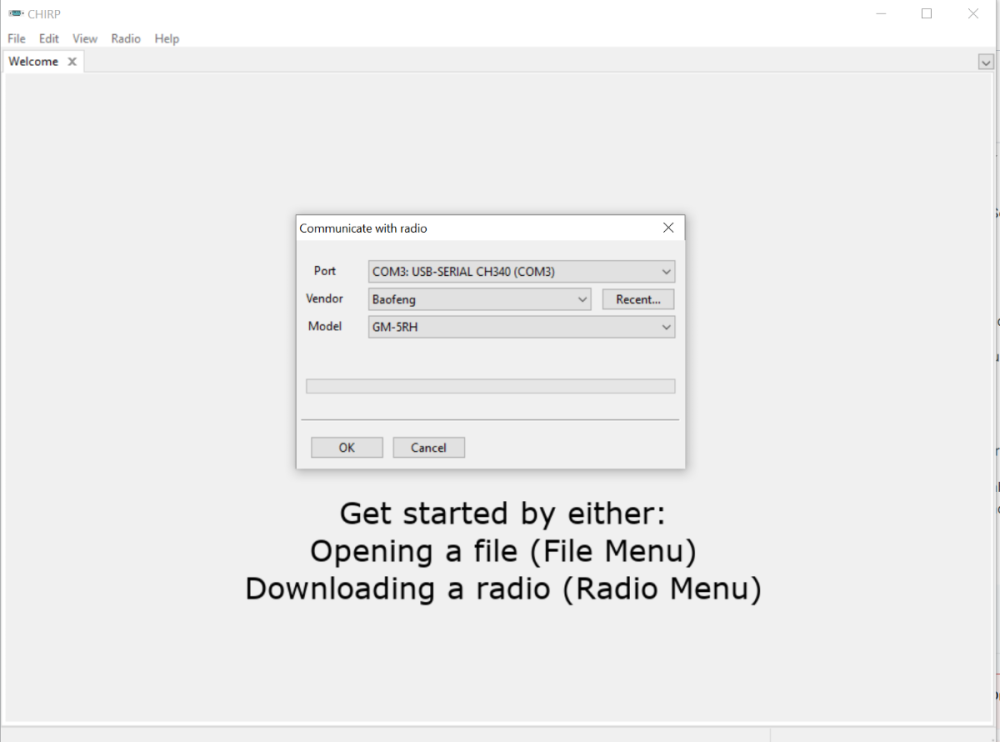Open the Edit menu
The image size is (1000, 742).
(x=48, y=38)
